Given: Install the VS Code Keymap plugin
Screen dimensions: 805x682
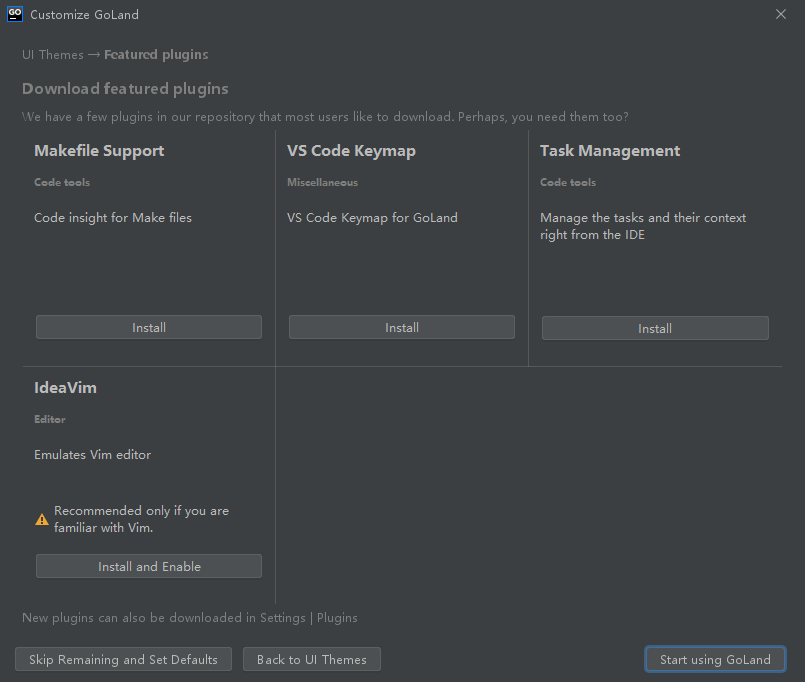Looking at the screenshot, I should [x=402, y=327].
